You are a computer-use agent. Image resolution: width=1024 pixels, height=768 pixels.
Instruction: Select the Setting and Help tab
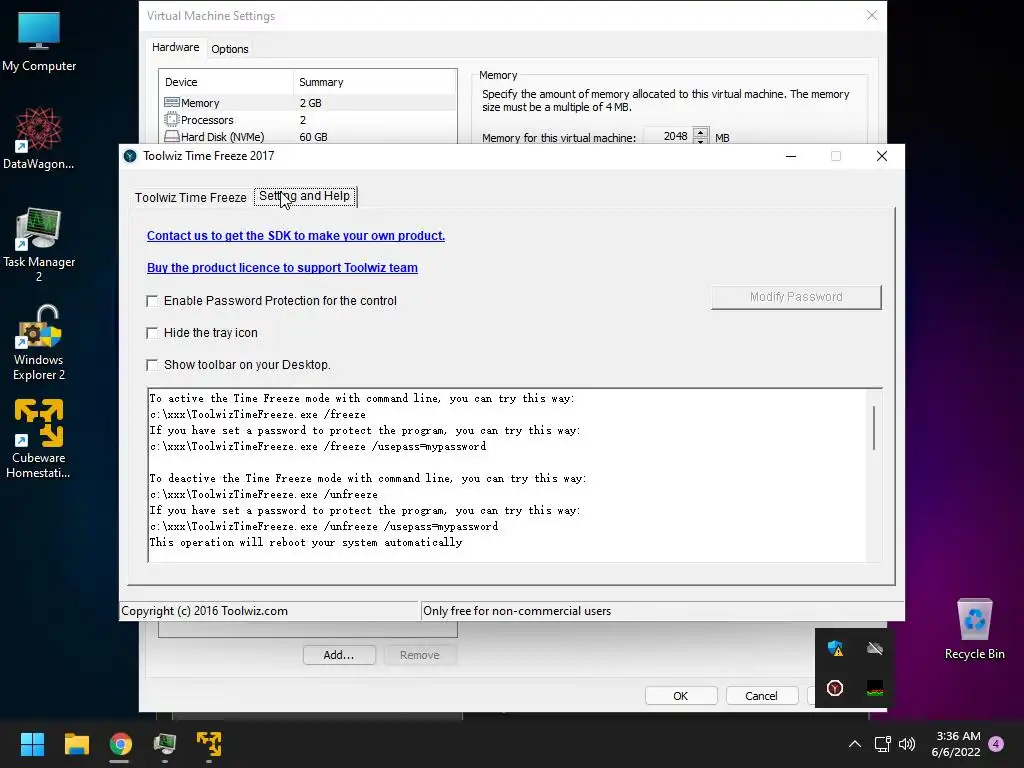(305, 196)
